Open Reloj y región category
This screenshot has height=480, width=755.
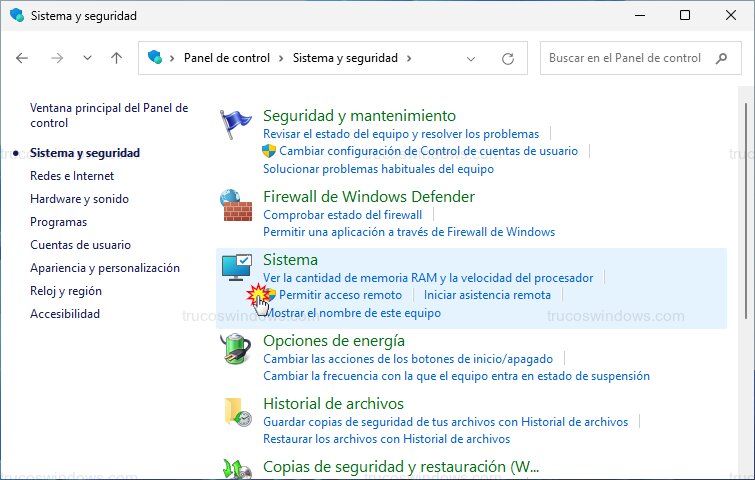pos(66,291)
